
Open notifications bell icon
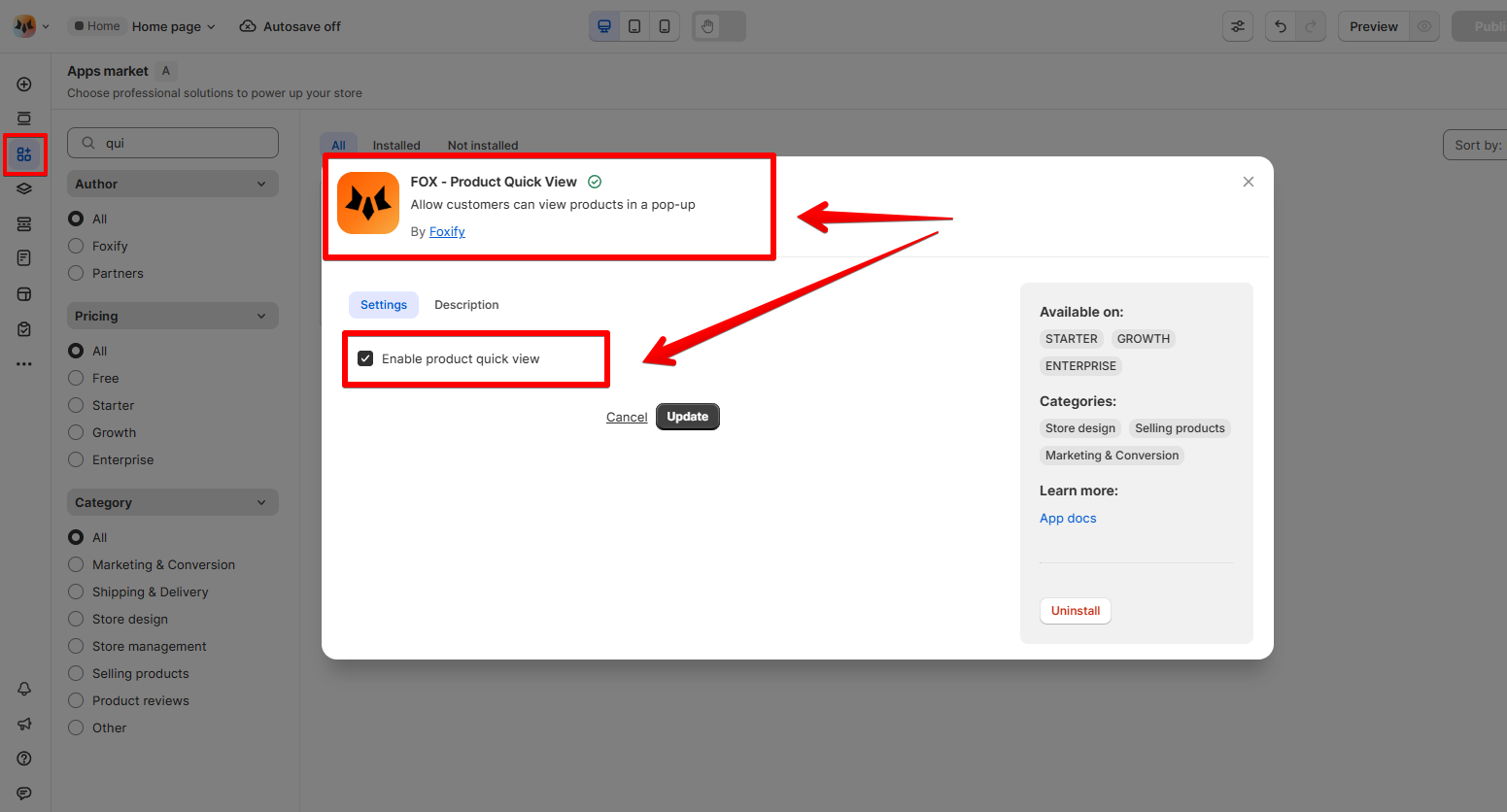pos(24,689)
